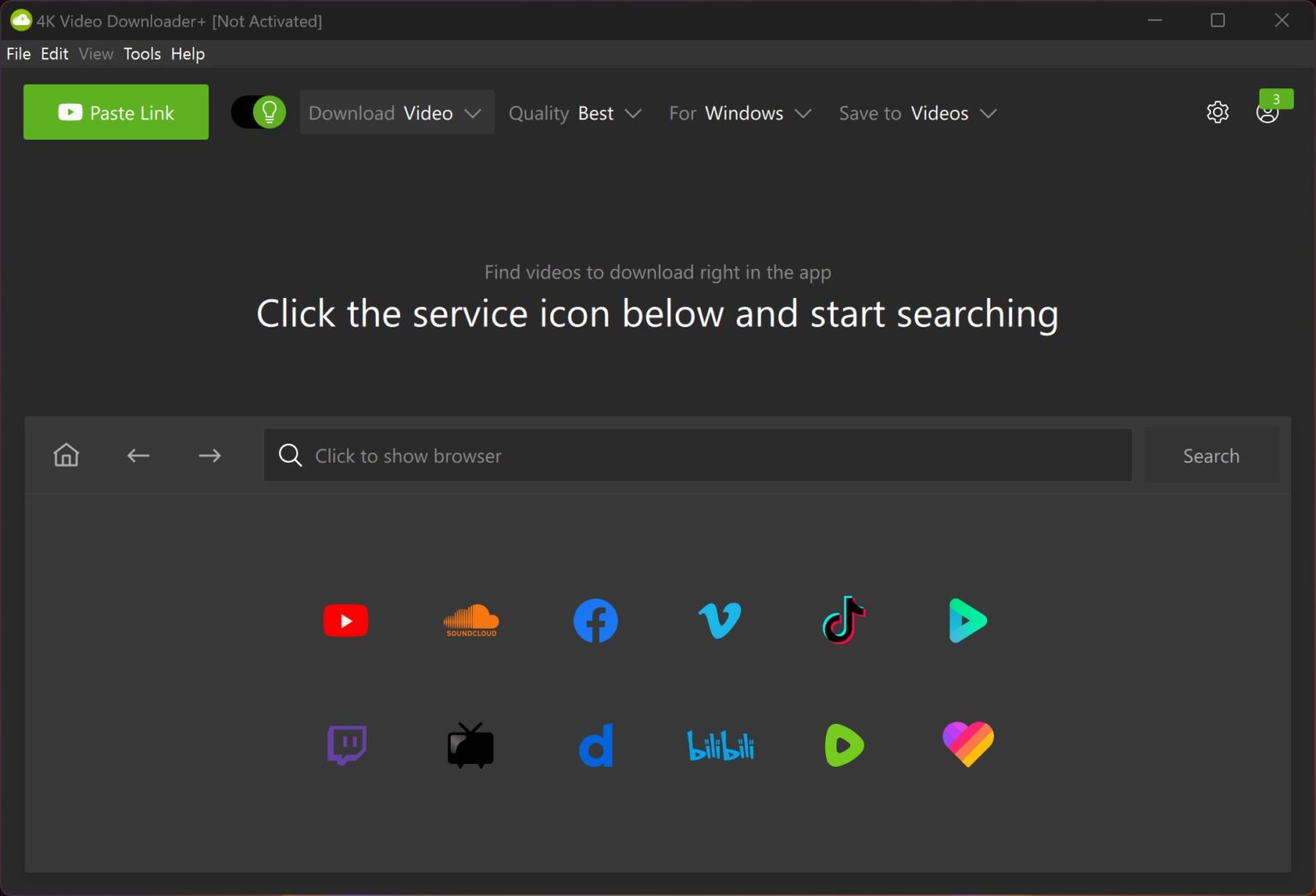Click the green Paste Link button
This screenshot has height=896, width=1316.
point(116,111)
